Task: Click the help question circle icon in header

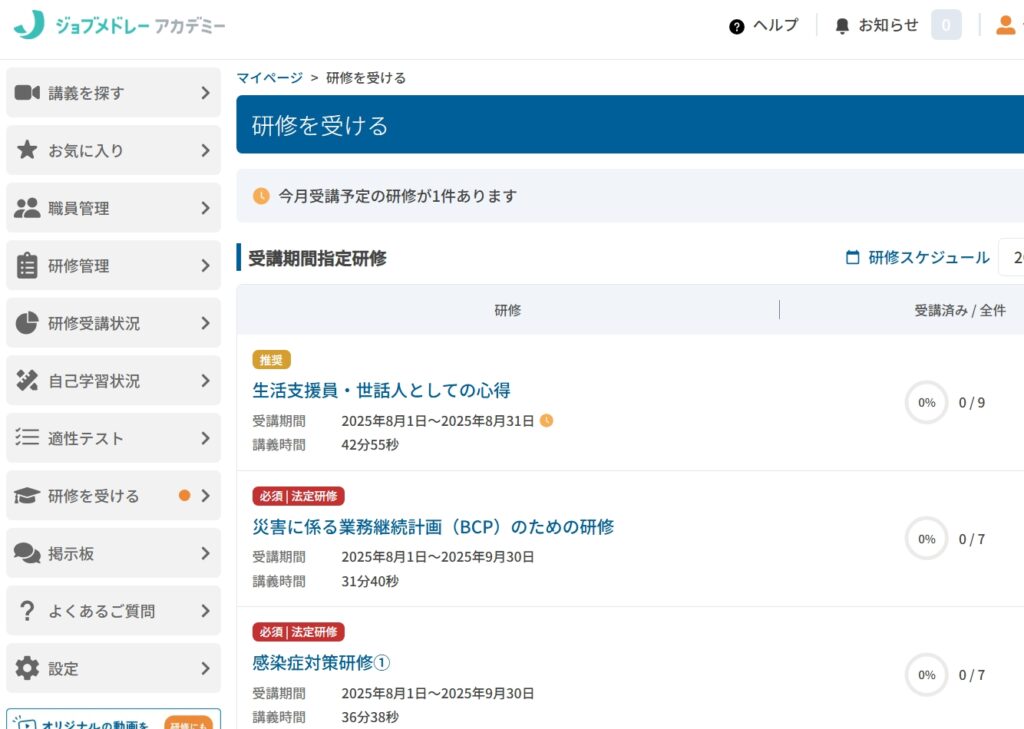Action: tap(737, 27)
